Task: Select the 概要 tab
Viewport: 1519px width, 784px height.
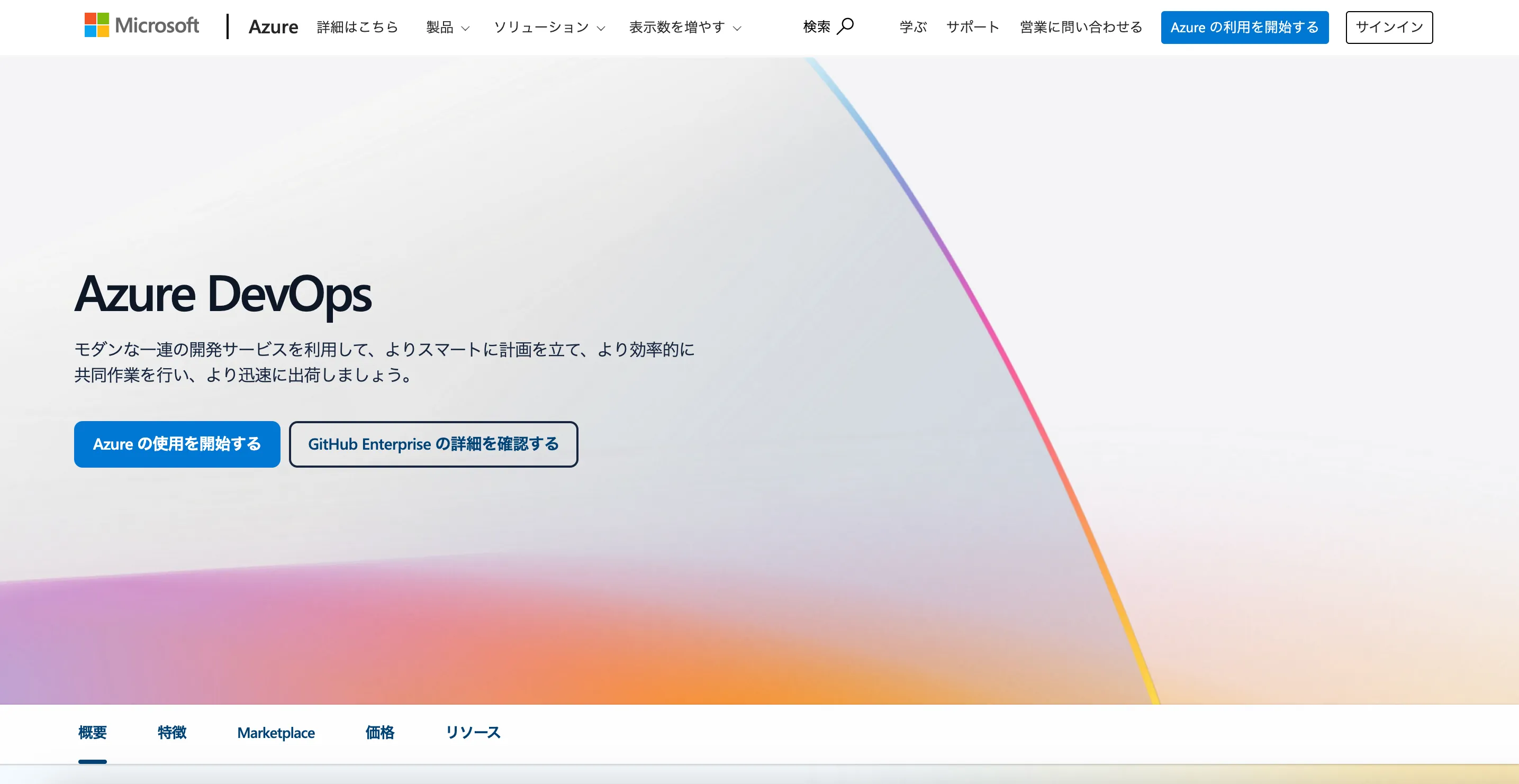Action: click(93, 733)
